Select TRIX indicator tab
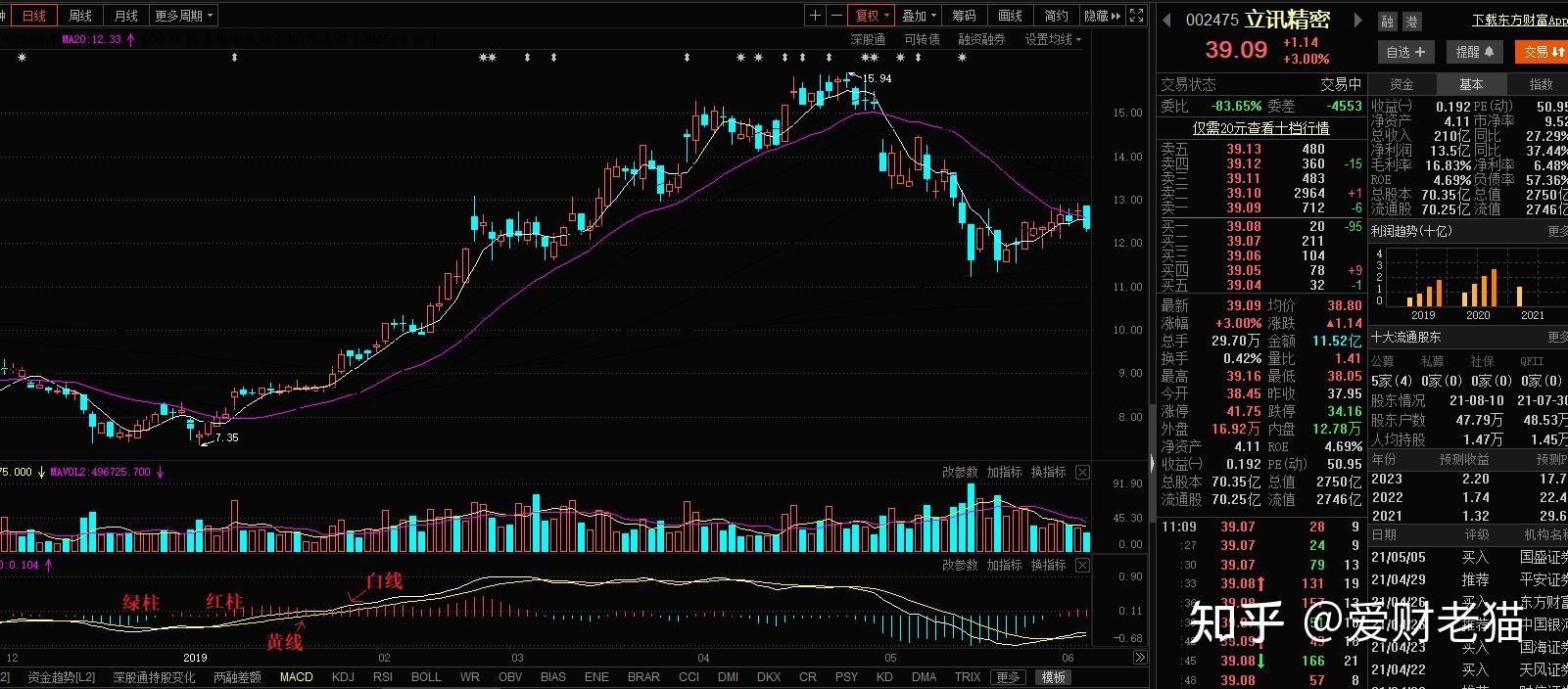Screen dimensions: 1568x689 pyautogui.click(x=968, y=677)
